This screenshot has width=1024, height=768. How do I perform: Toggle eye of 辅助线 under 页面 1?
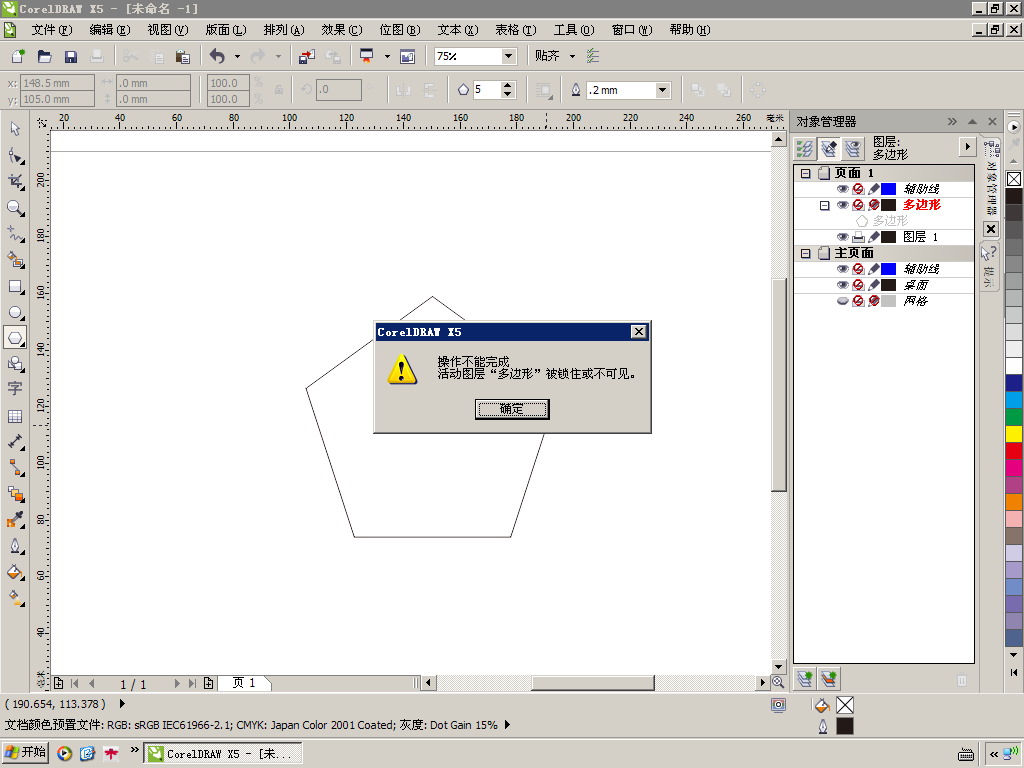(842, 189)
